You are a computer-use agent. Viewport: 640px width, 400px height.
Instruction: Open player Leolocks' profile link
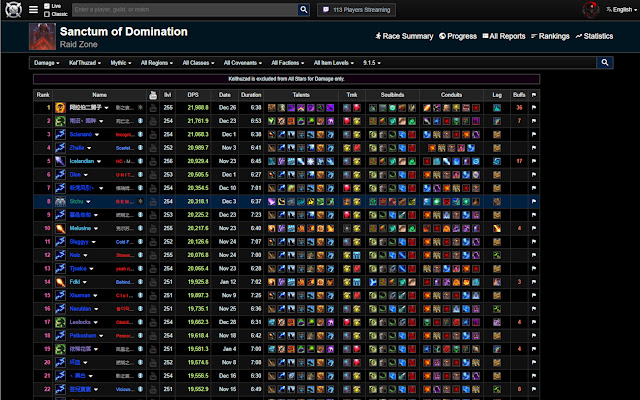click(x=80, y=322)
